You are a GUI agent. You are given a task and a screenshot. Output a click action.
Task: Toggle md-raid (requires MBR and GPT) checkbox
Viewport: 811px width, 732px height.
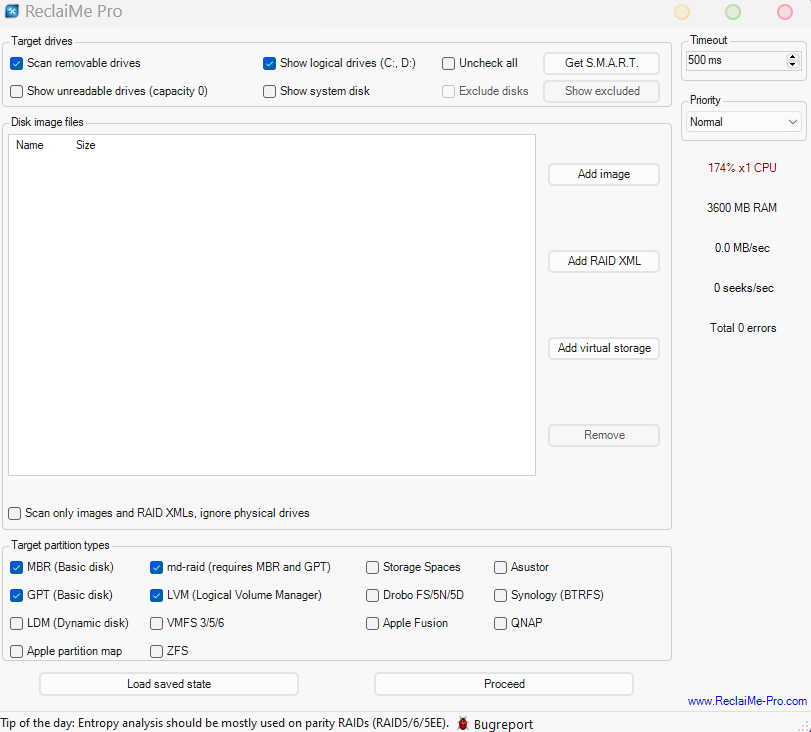coord(156,567)
